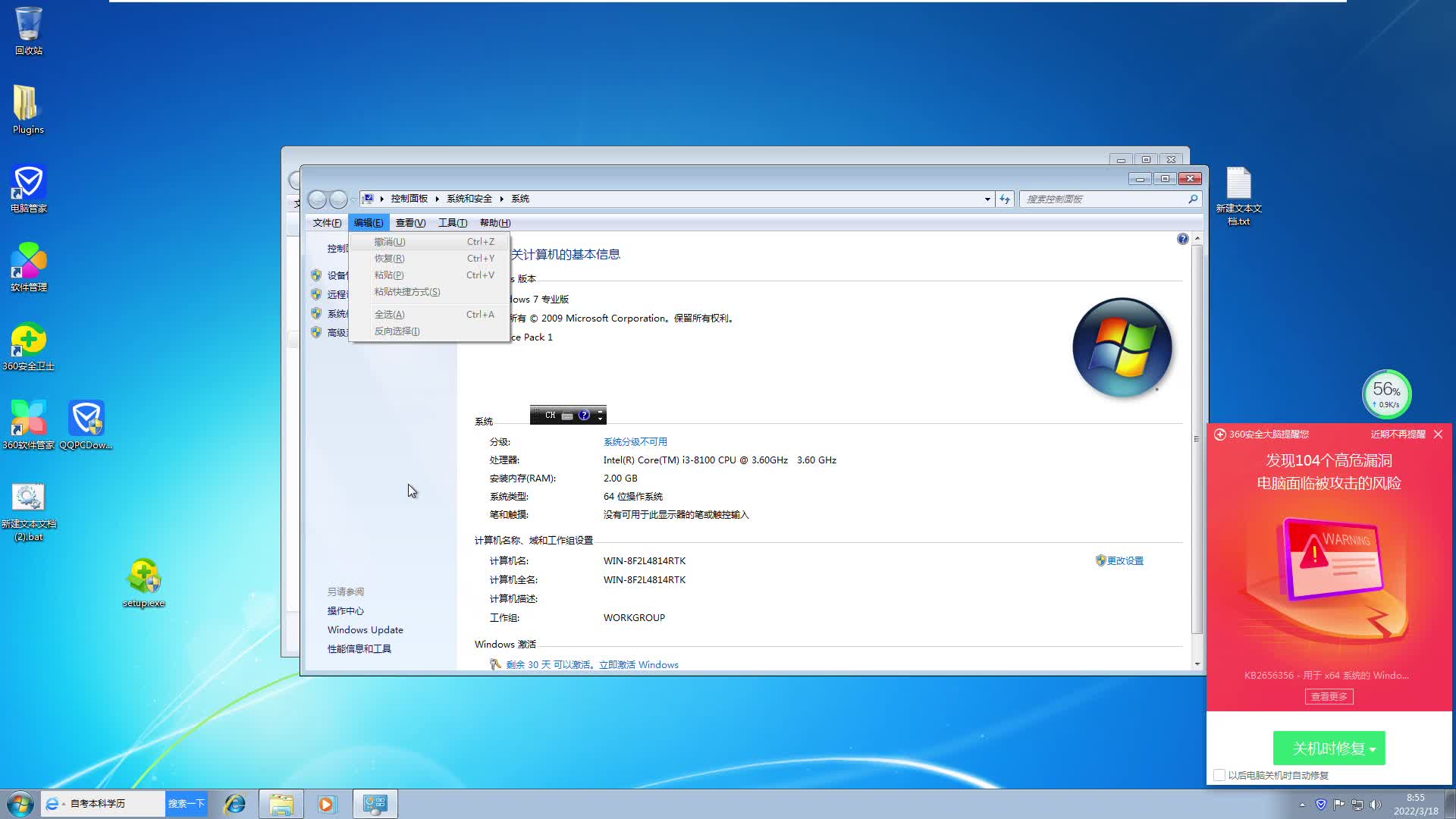Viewport: 1456px width, 819px height.
Task: Close the open 编辑(E) menu
Action: 369,222
